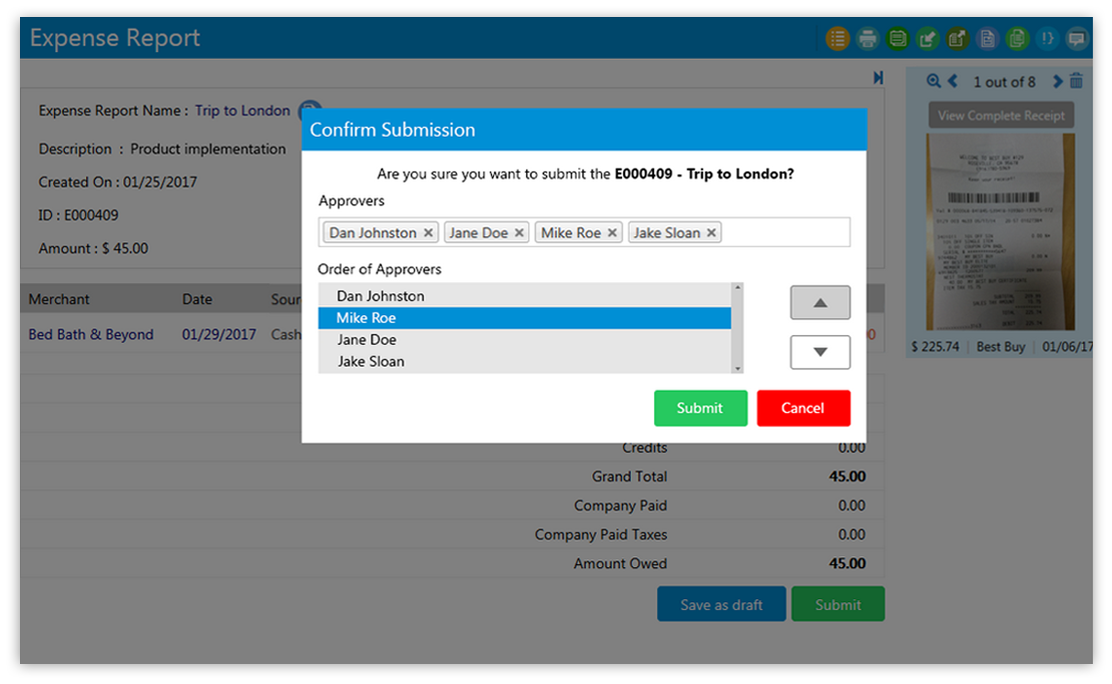The height and width of the screenshot is (684, 1112).
Task: Move selected approver down in order
Action: (820, 352)
